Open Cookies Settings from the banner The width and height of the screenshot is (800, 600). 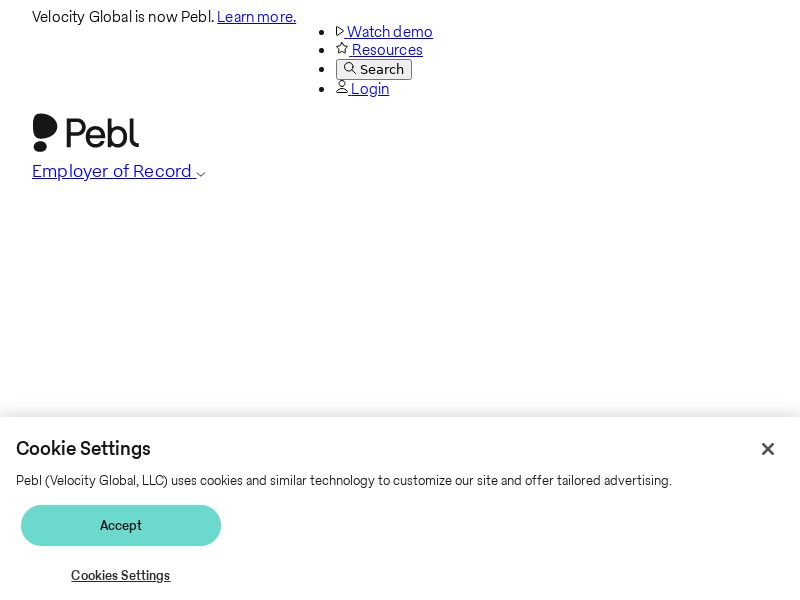point(120,575)
